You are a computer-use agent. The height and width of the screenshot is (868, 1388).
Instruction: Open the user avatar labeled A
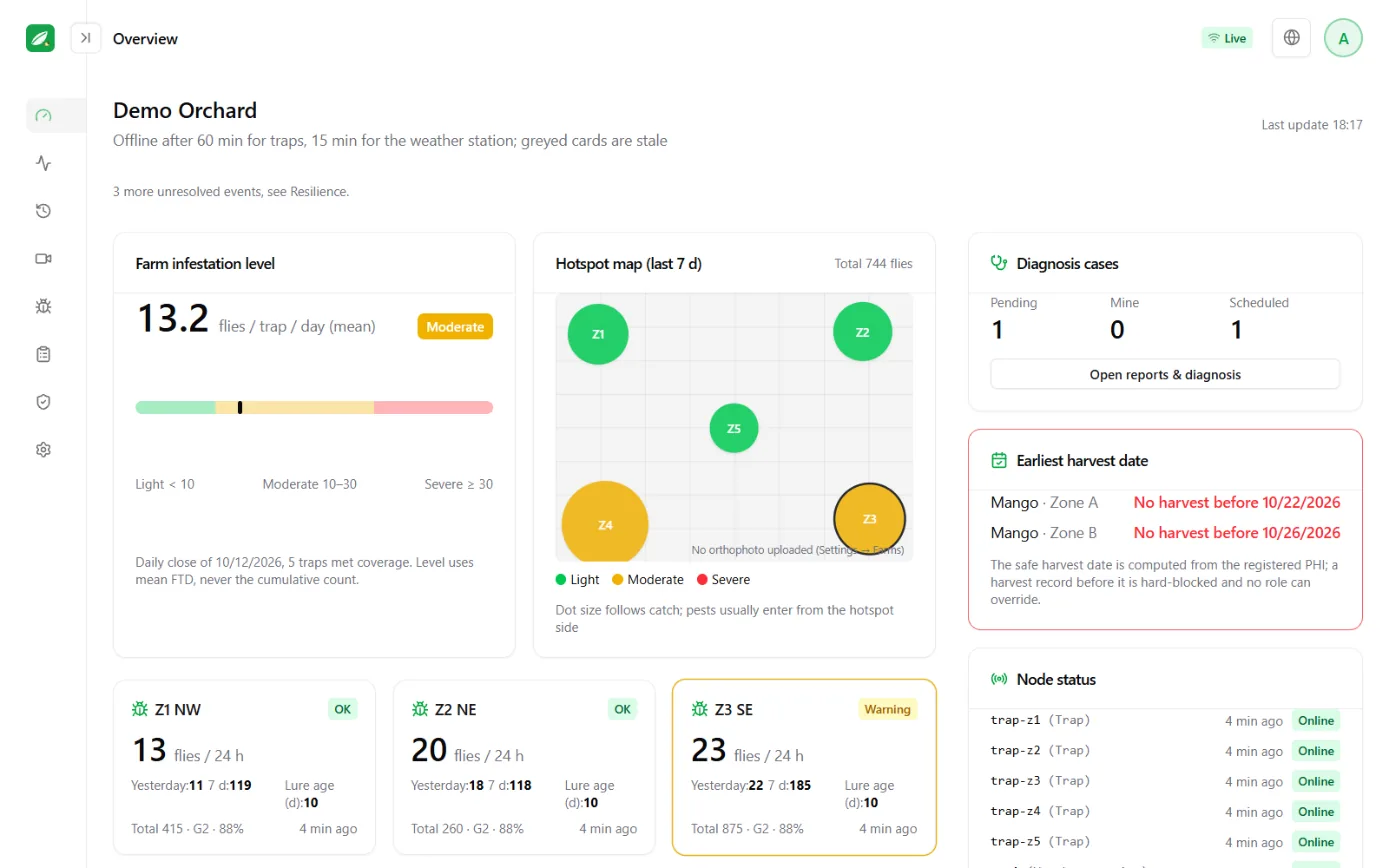point(1343,38)
